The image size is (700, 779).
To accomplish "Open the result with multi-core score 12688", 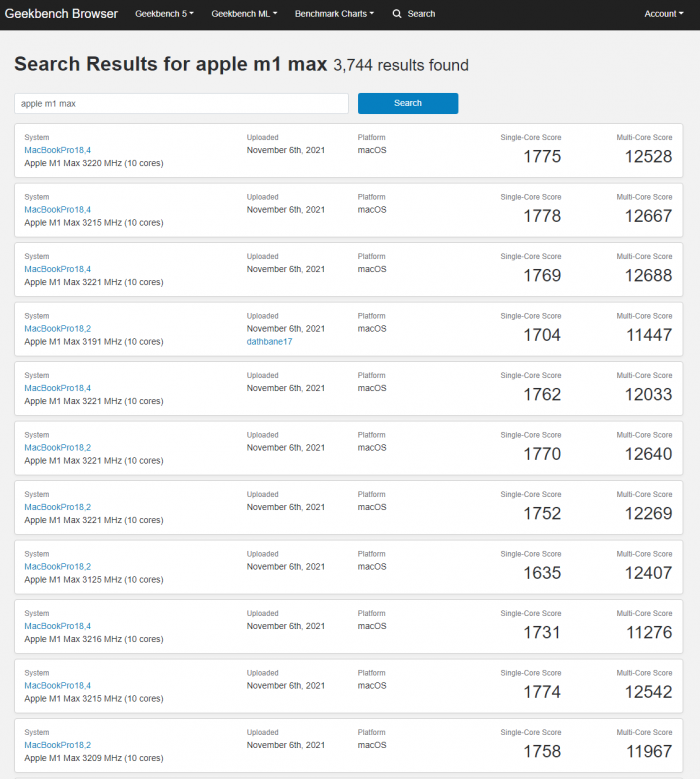I will pyautogui.click(x=58, y=269).
